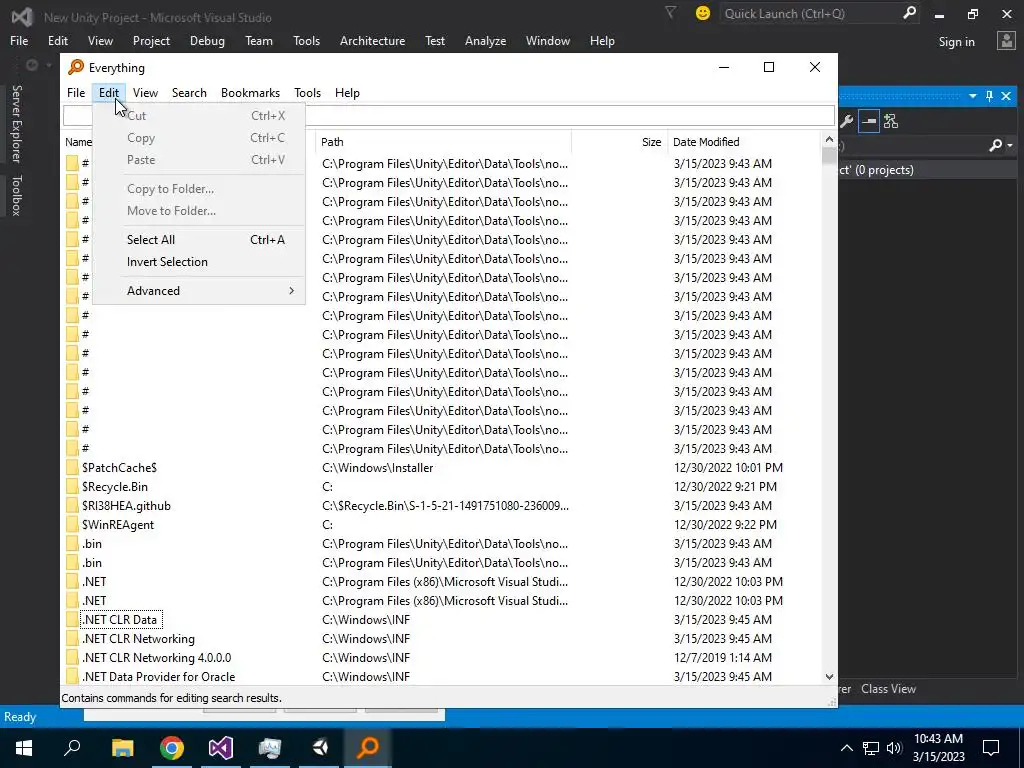Click the results scrollbar down arrow
This screenshot has height=768, width=1024.
coord(829,677)
